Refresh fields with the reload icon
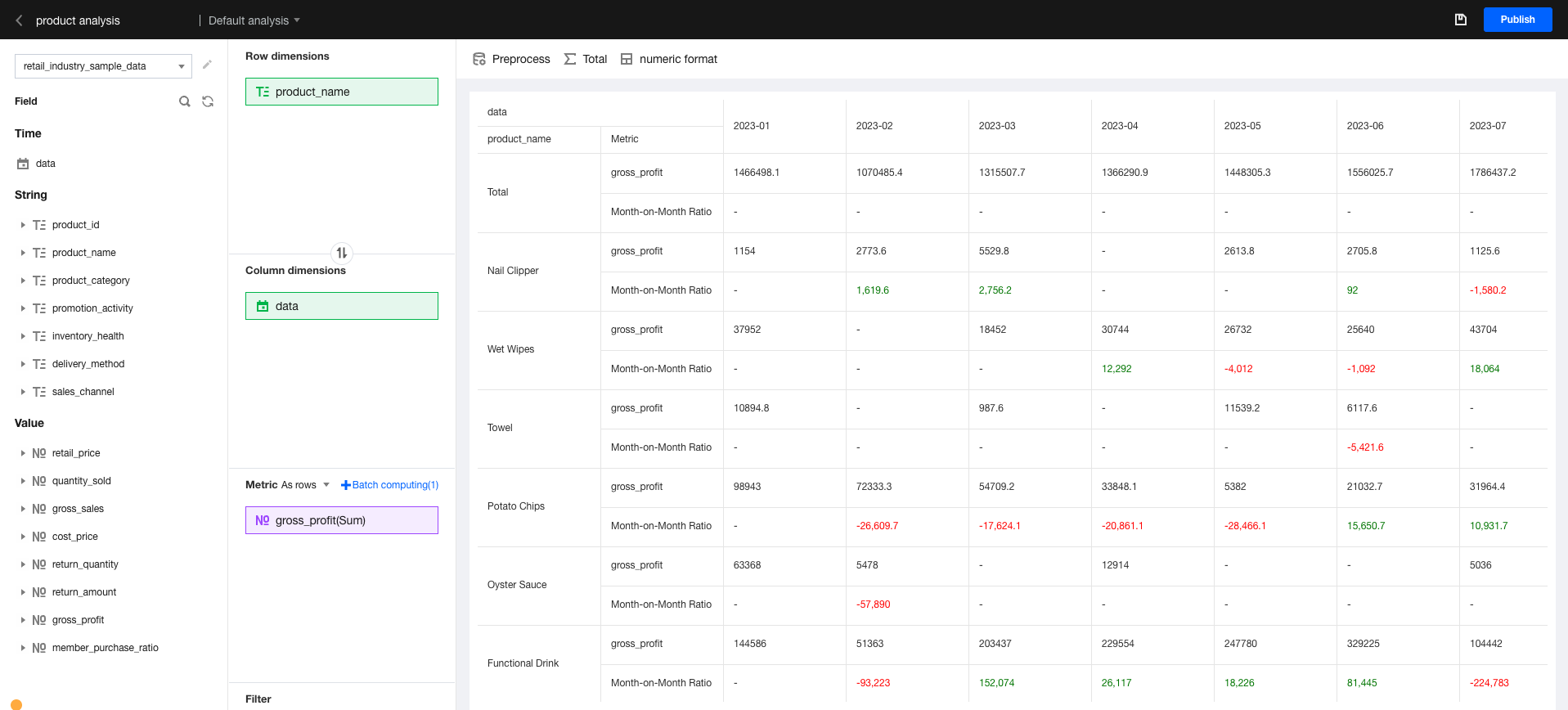This screenshot has height=710, width=1568. coord(208,101)
